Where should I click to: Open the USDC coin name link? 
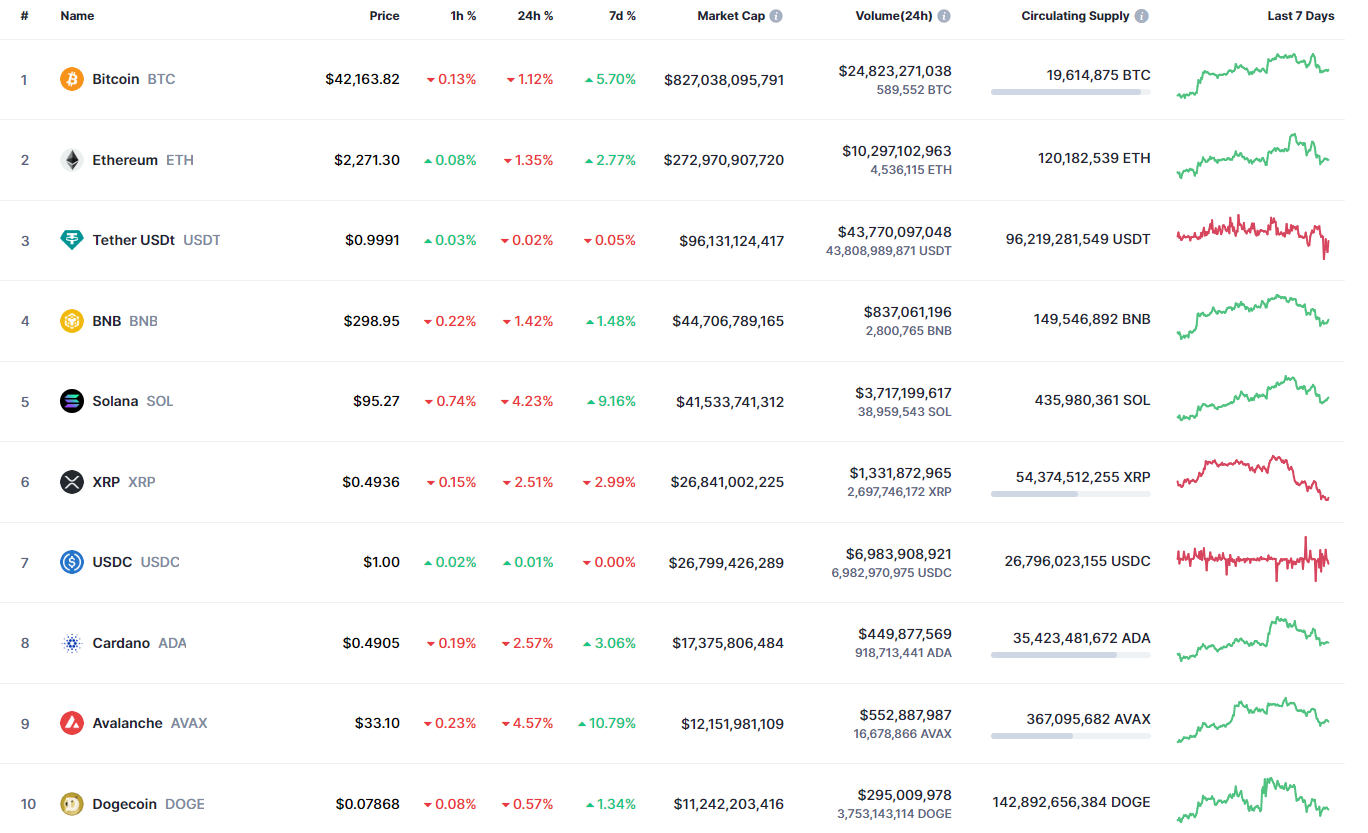pyautogui.click(x=112, y=562)
